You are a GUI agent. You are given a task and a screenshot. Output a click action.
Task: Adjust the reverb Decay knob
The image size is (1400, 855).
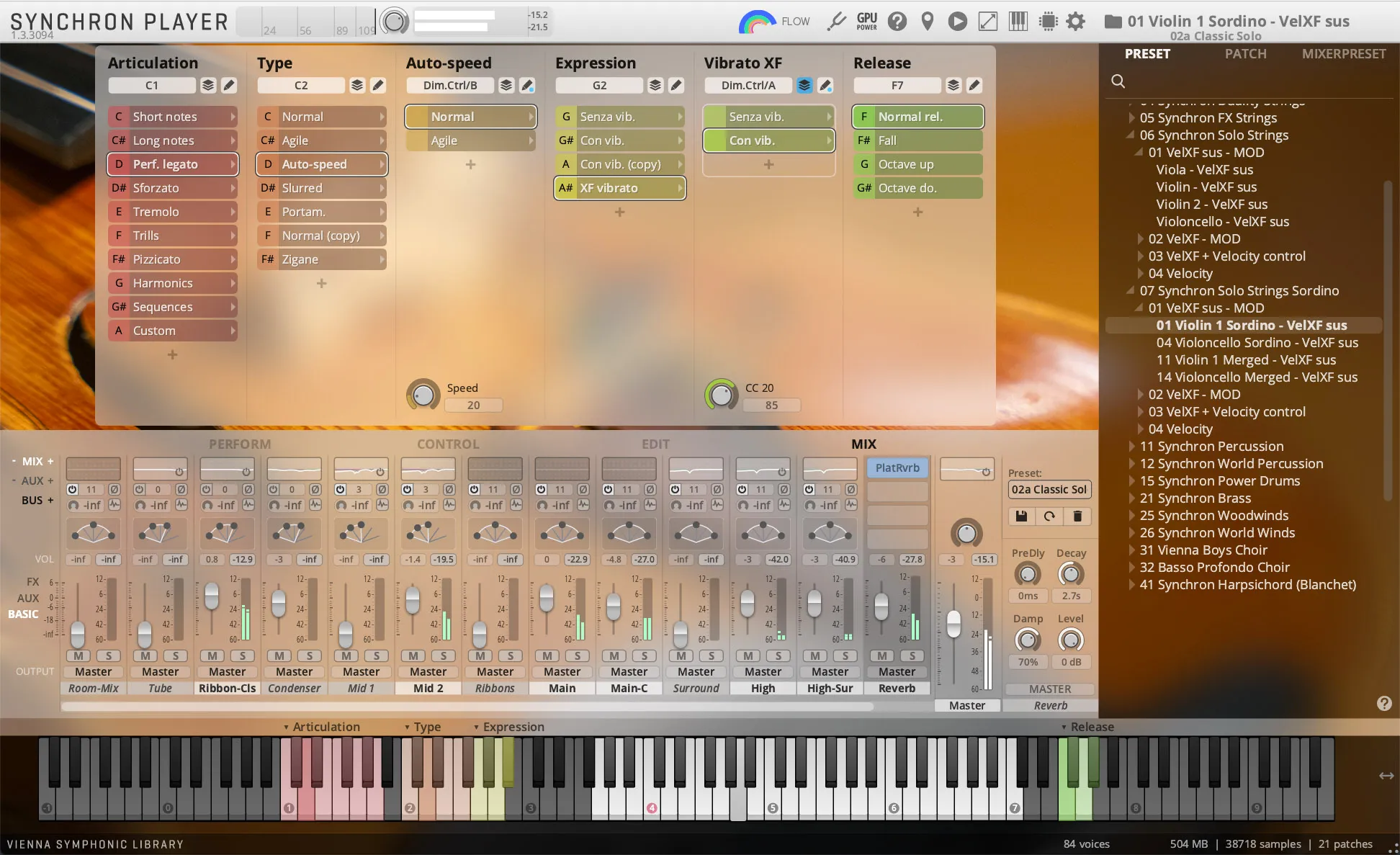[1071, 574]
